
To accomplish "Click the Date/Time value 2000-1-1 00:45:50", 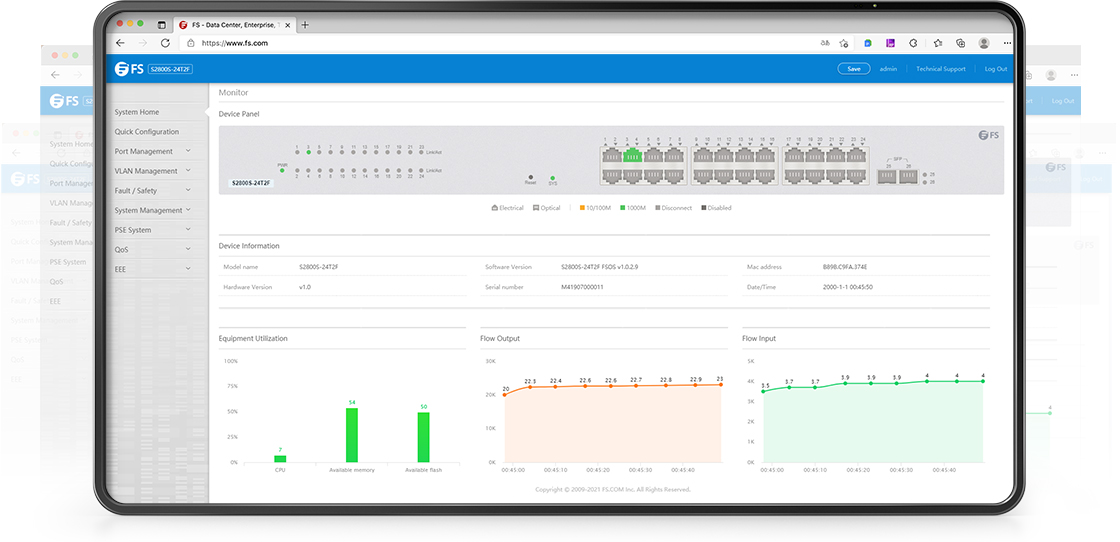I will coord(848,287).
